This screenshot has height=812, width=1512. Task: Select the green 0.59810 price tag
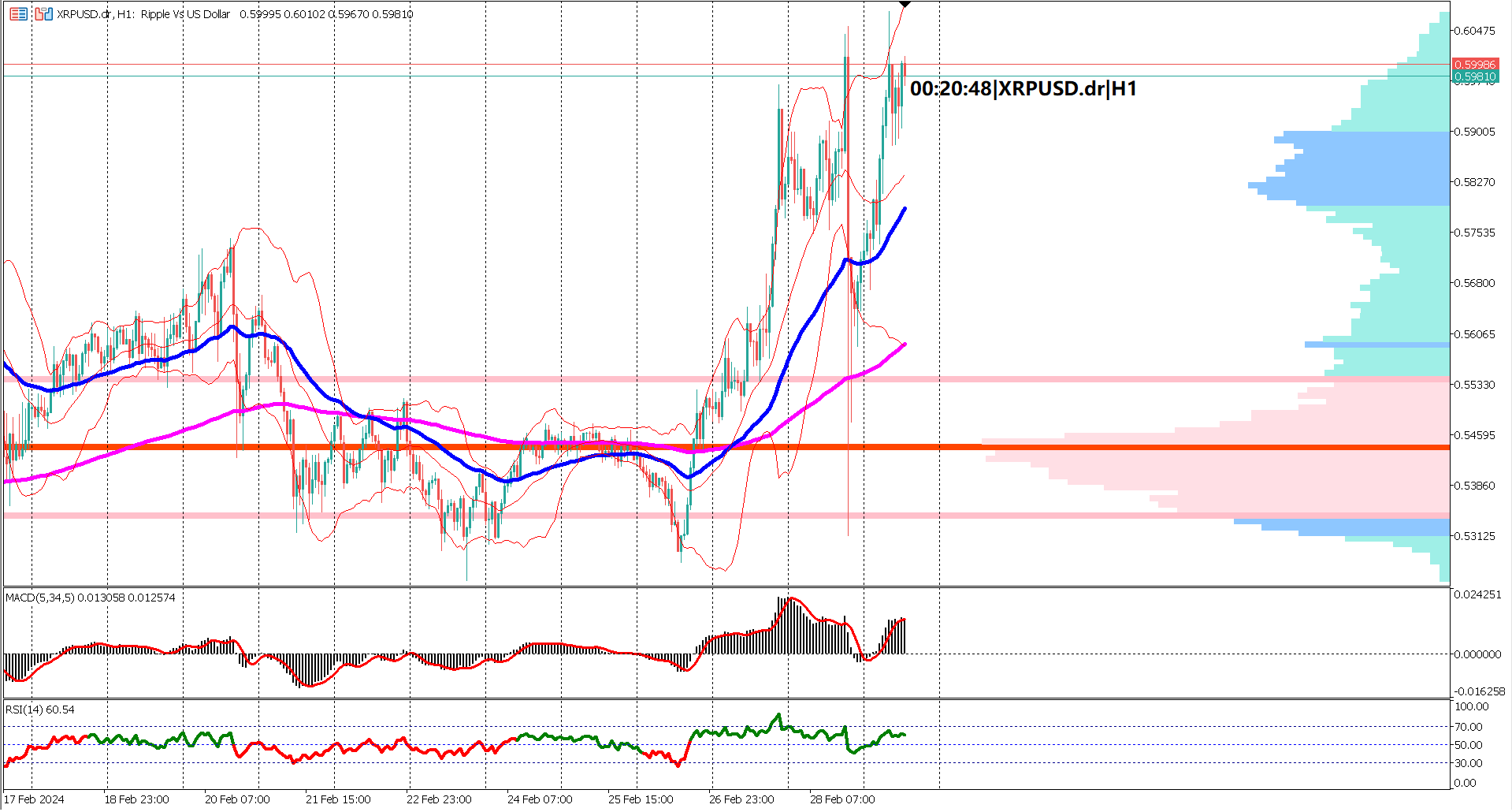[x=1475, y=76]
